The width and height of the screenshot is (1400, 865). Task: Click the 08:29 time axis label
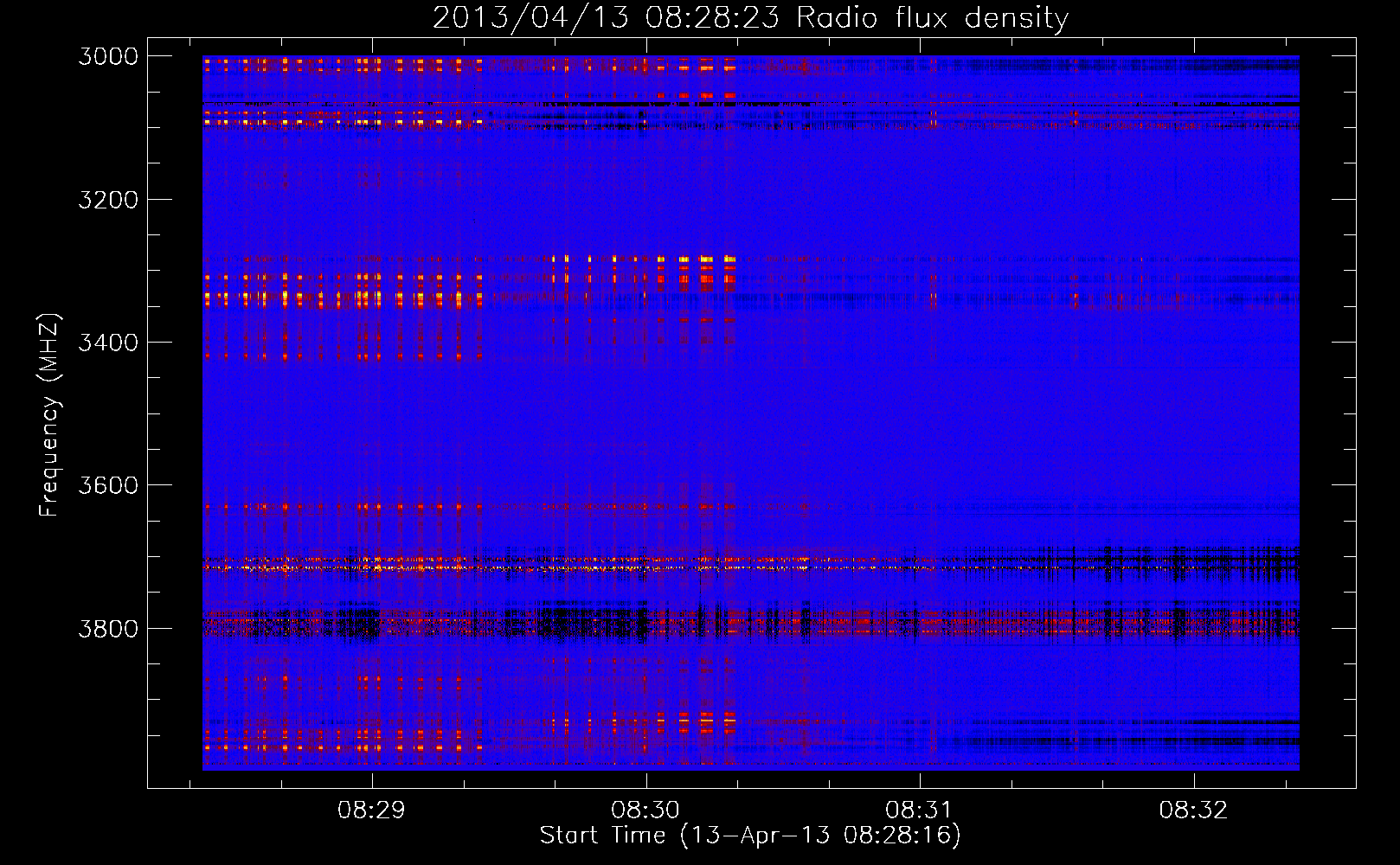371,811
